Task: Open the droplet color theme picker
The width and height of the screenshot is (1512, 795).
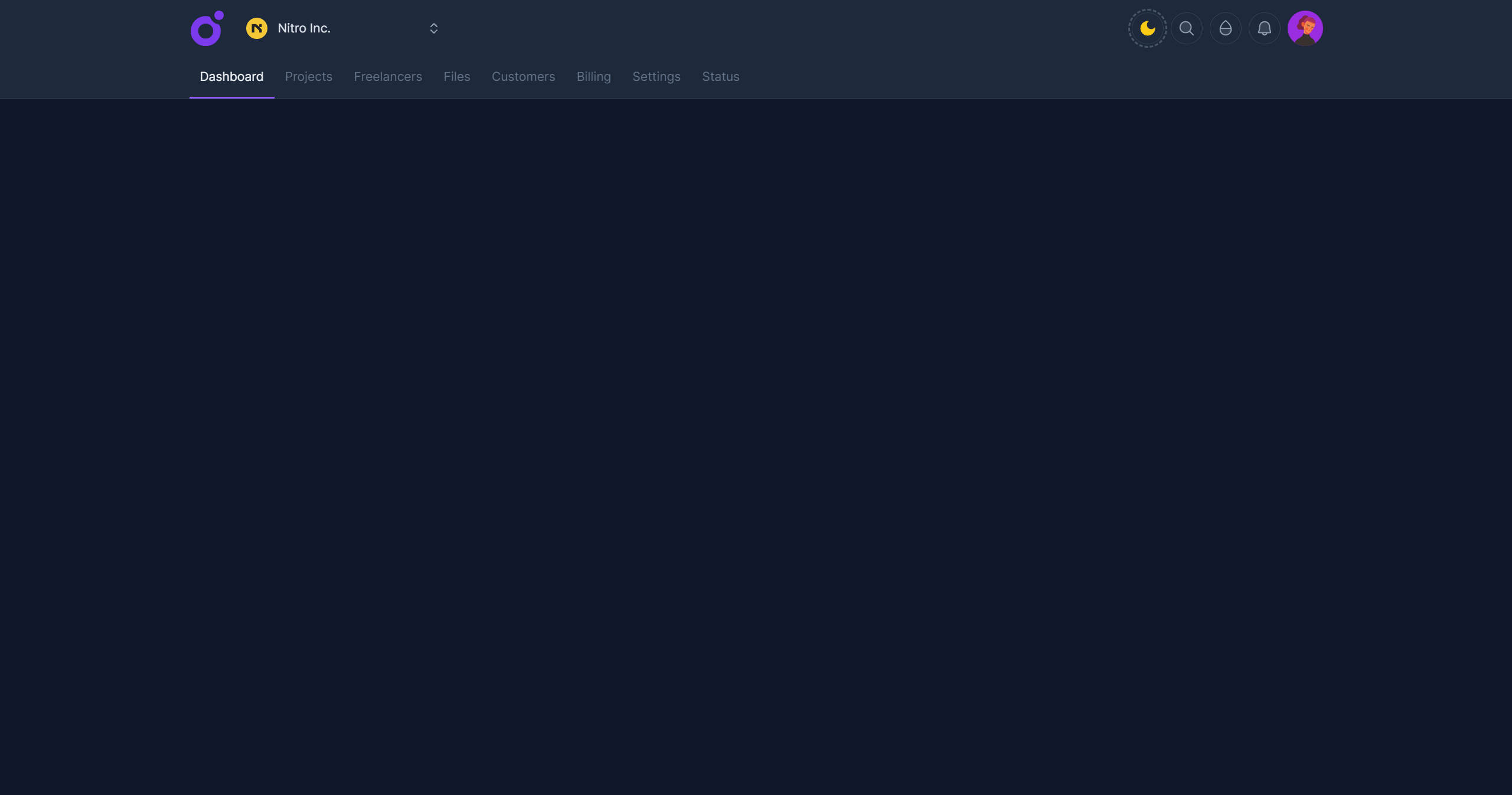Action: 1225,28
